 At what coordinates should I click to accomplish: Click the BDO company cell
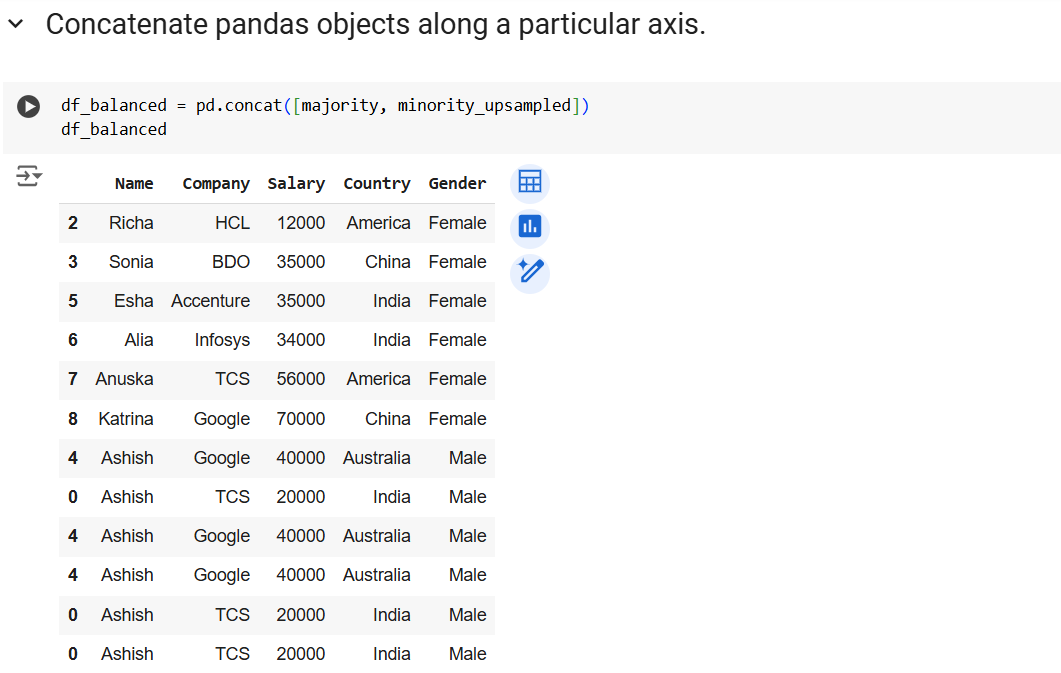[231, 262]
